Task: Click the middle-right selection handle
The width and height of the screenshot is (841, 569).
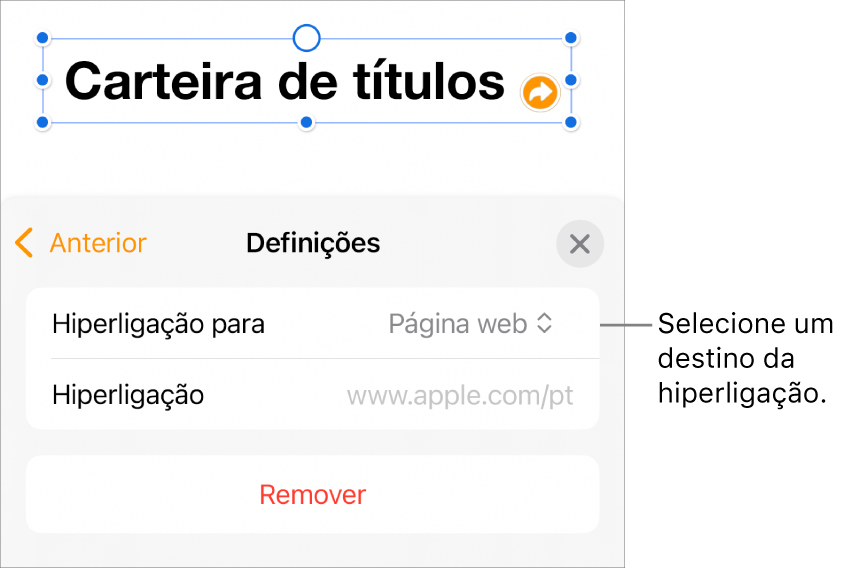Action: tap(571, 80)
